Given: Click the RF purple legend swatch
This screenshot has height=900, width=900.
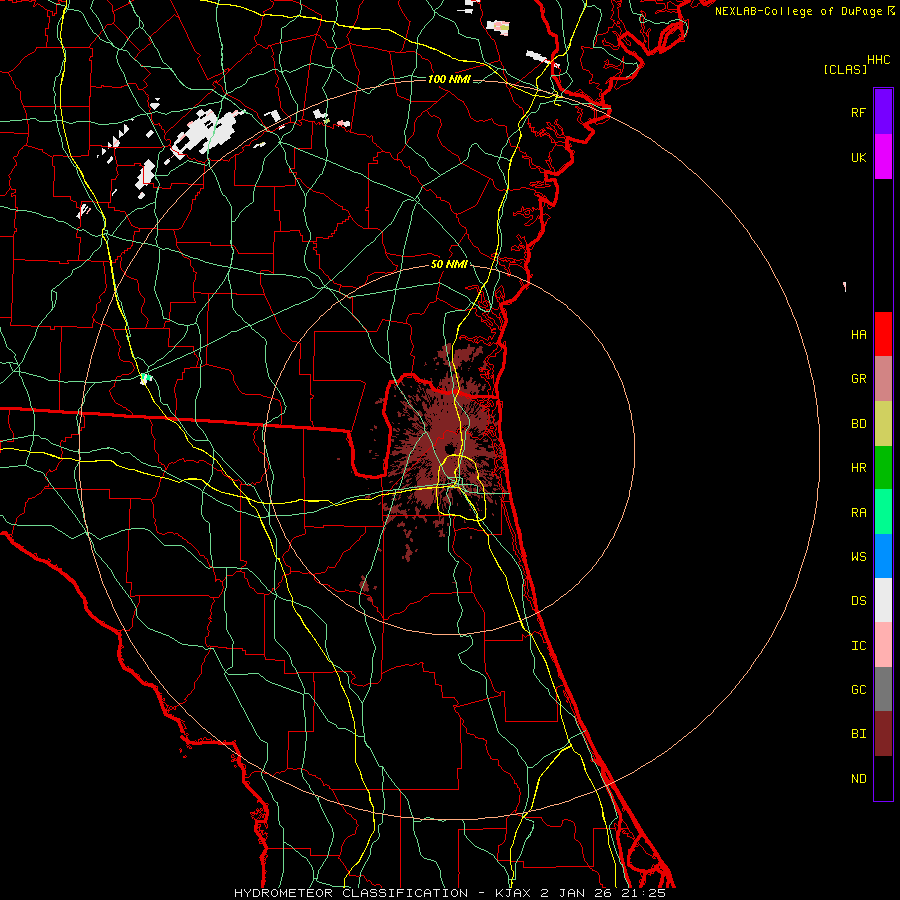Looking at the screenshot, I should [x=883, y=112].
